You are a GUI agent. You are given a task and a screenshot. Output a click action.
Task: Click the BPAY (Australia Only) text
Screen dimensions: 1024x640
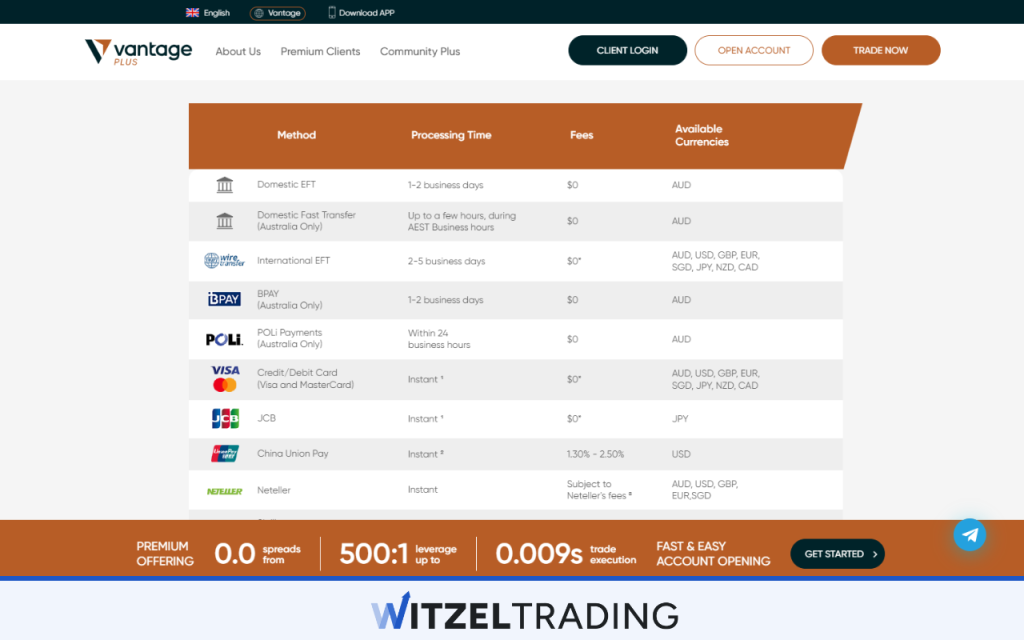point(289,299)
